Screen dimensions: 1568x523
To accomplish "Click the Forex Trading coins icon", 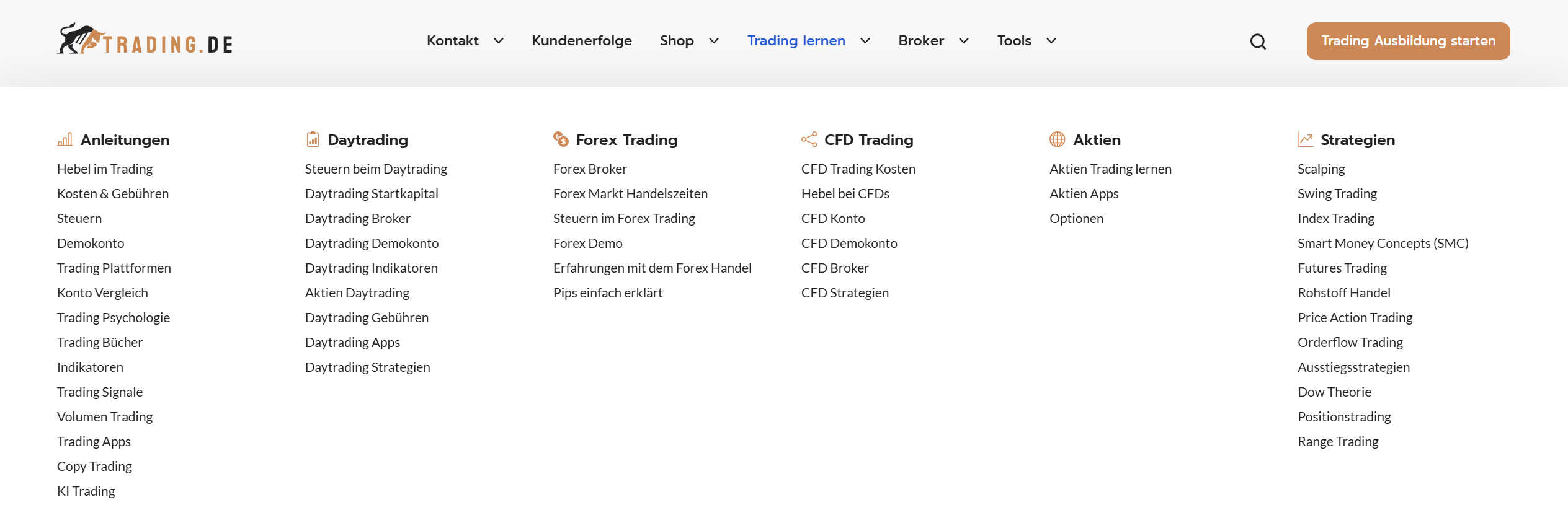I will coord(561,139).
